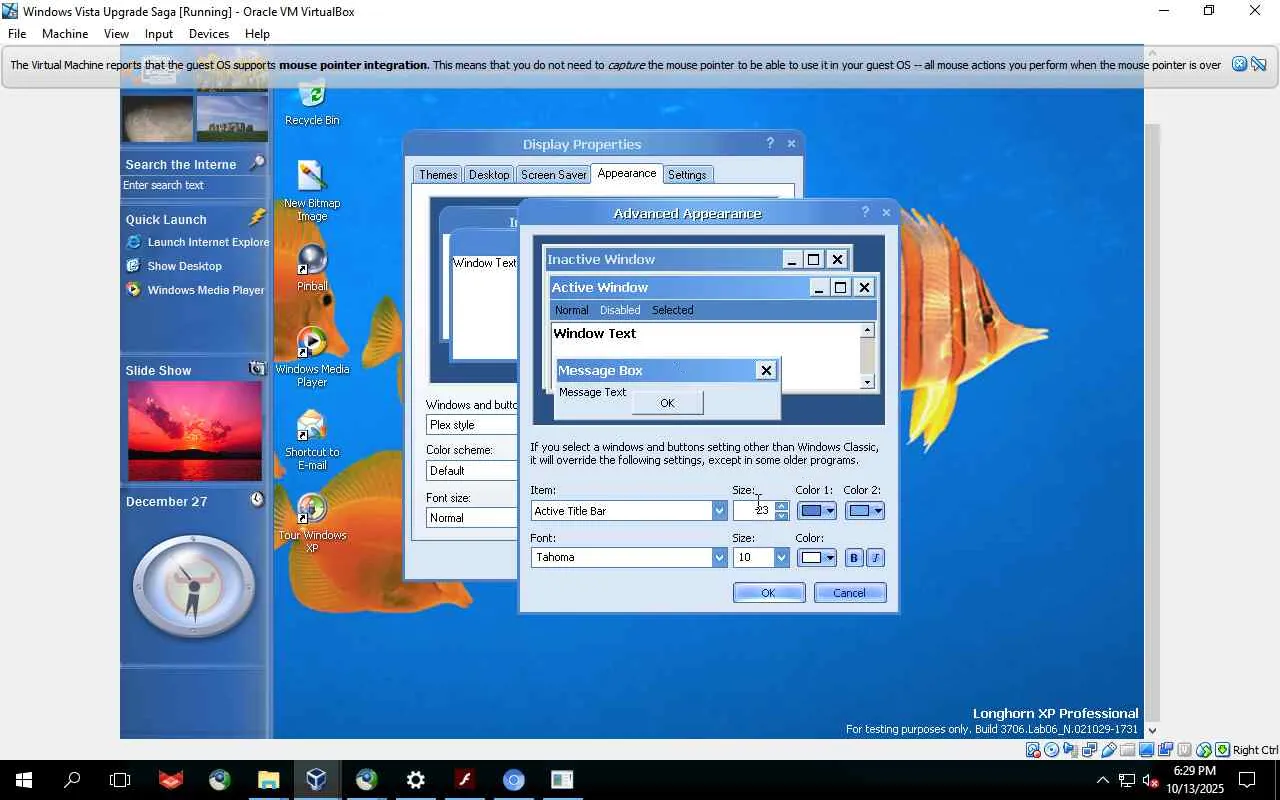Select the Tour Windows XP desktop icon
The height and width of the screenshot is (800, 1280).
[x=312, y=523]
